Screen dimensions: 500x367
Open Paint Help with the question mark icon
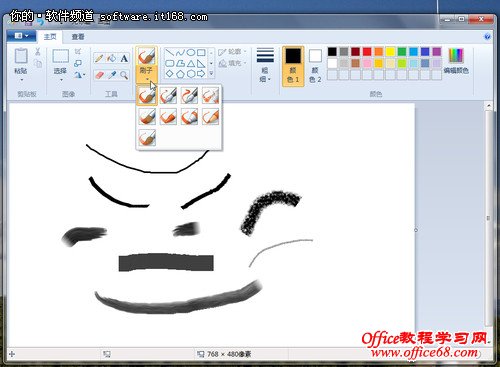487,36
